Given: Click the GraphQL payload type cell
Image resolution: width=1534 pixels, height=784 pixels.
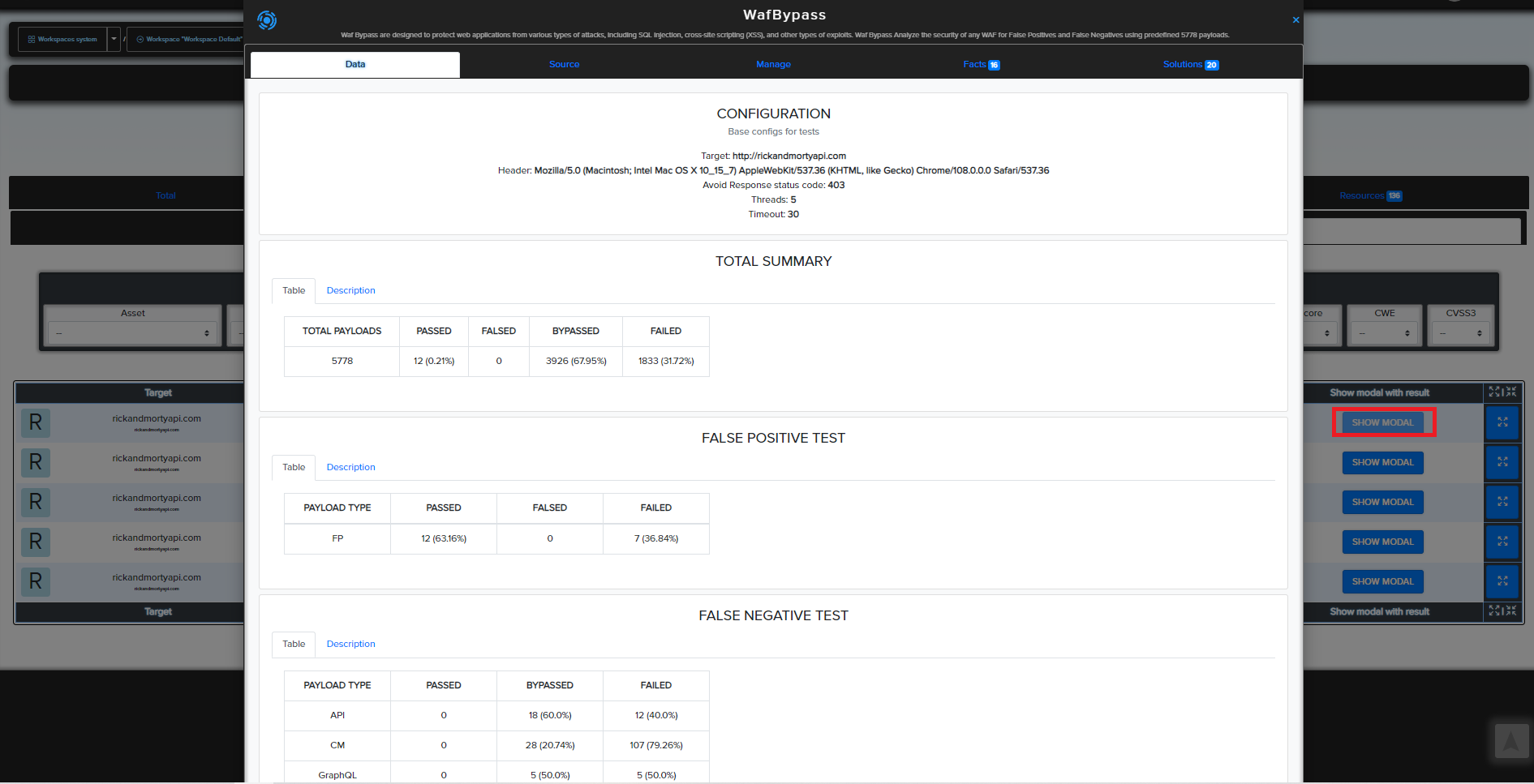Looking at the screenshot, I should pyautogui.click(x=337, y=775).
